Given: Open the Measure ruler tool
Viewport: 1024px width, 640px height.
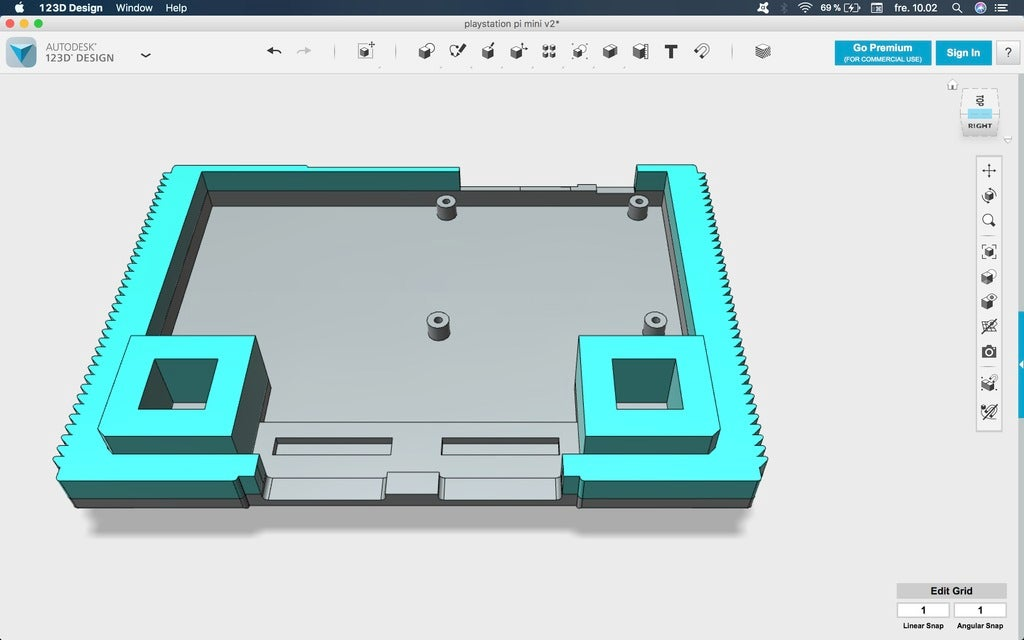Looking at the screenshot, I should (640, 52).
